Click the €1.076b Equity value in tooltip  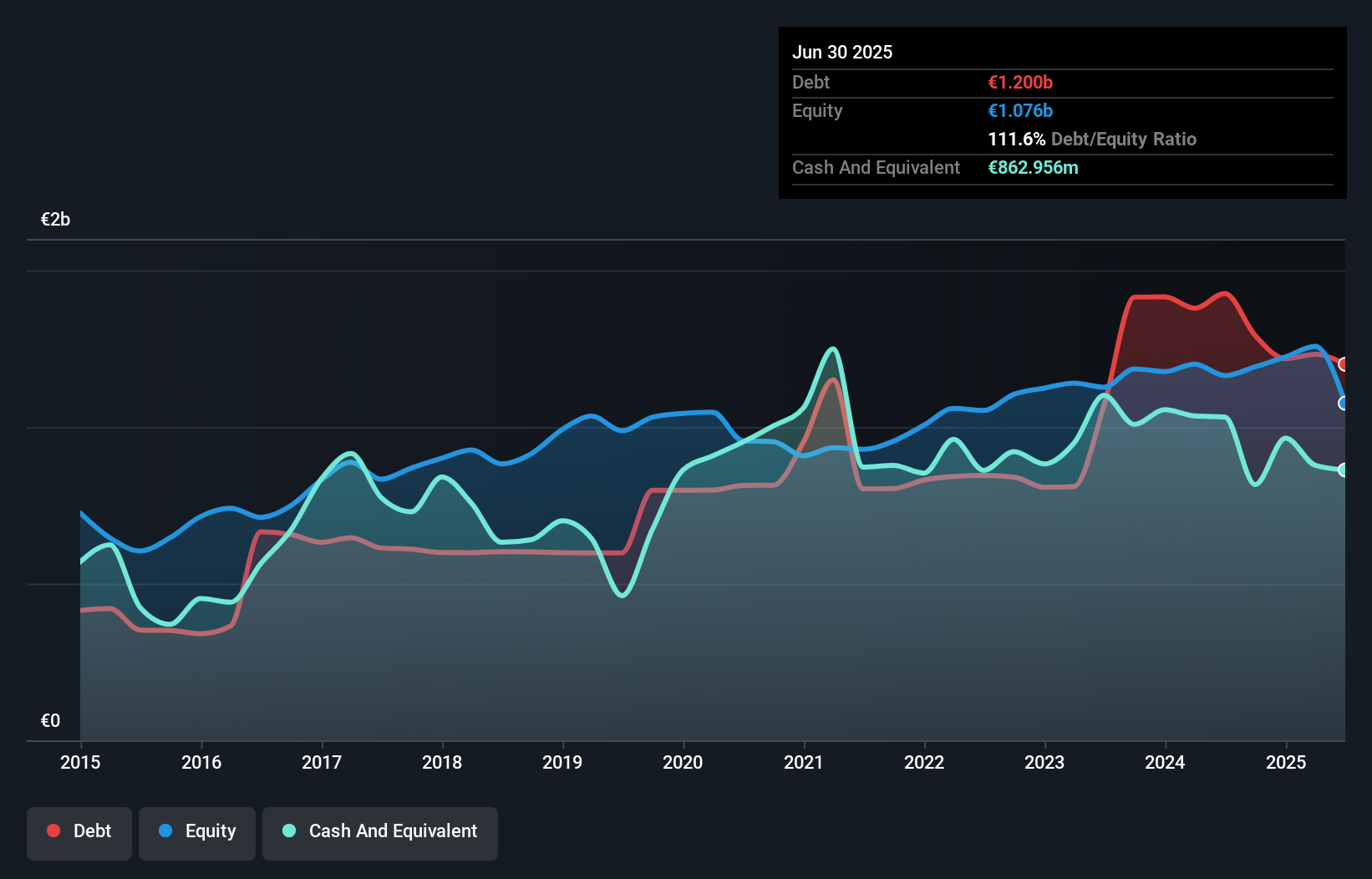pyautogui.click(x=1020, y=111)
